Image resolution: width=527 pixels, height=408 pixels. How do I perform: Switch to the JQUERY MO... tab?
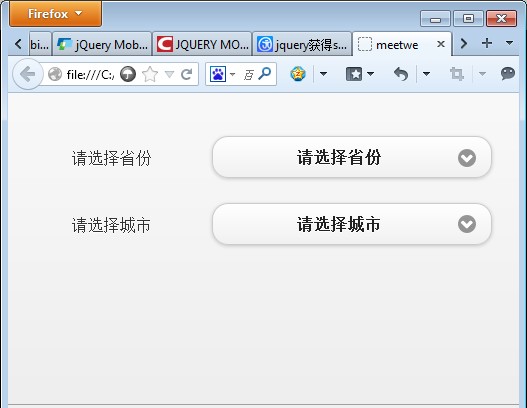point(202,44)
